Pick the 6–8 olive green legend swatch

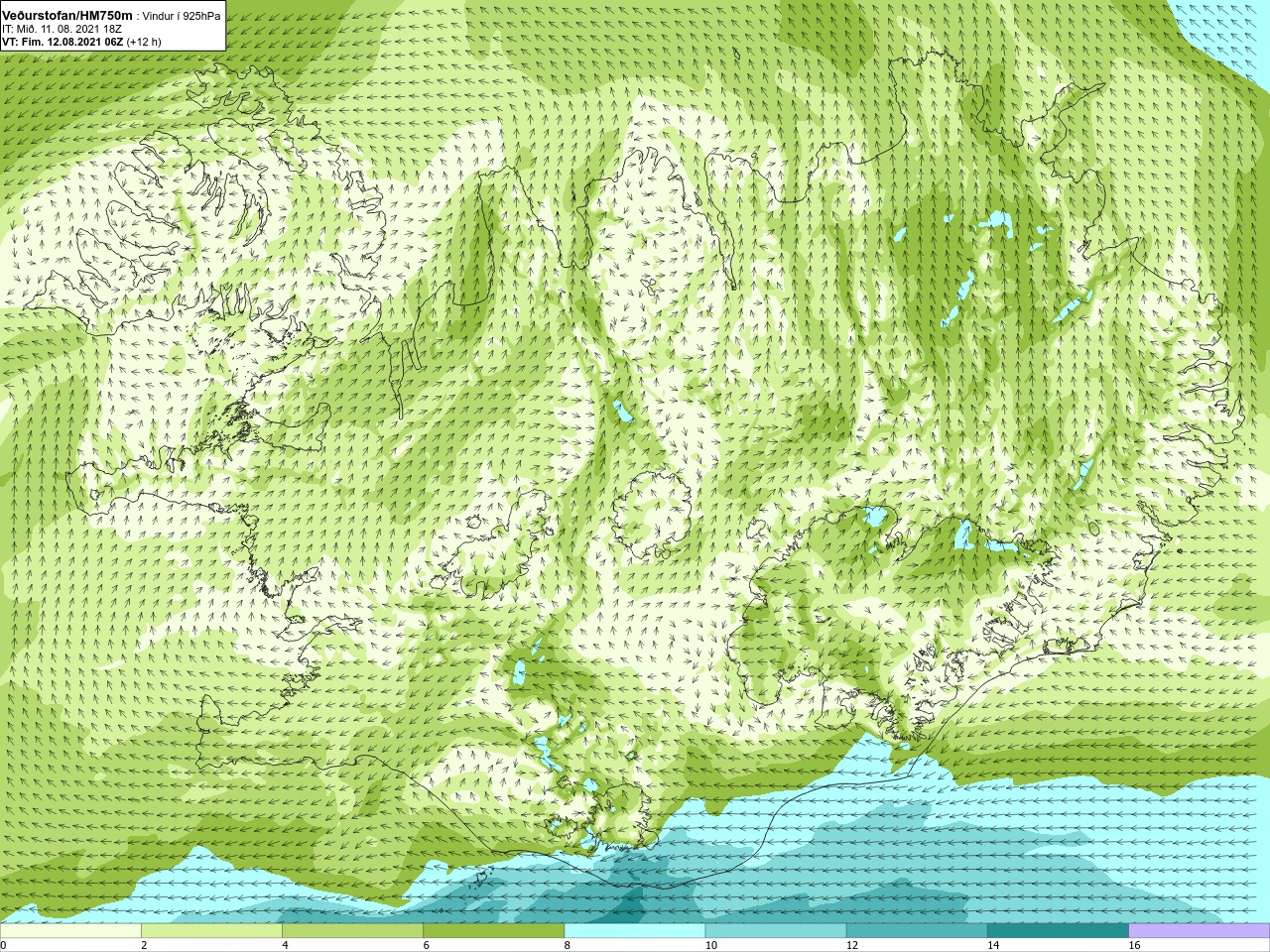pos(493,931)
